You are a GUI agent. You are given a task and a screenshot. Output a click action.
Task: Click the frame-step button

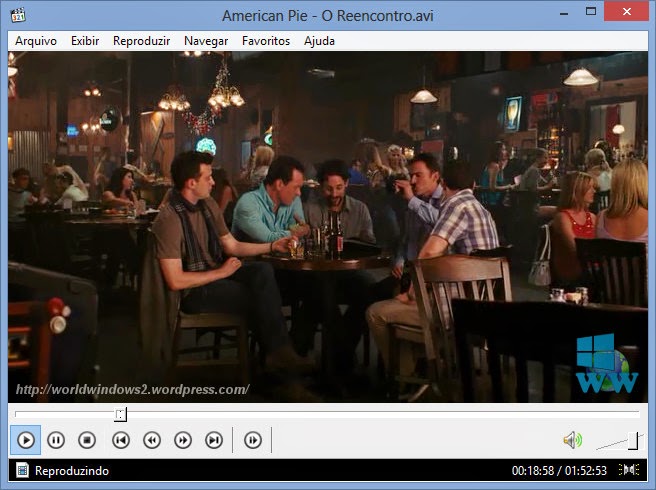click(253, 440)
